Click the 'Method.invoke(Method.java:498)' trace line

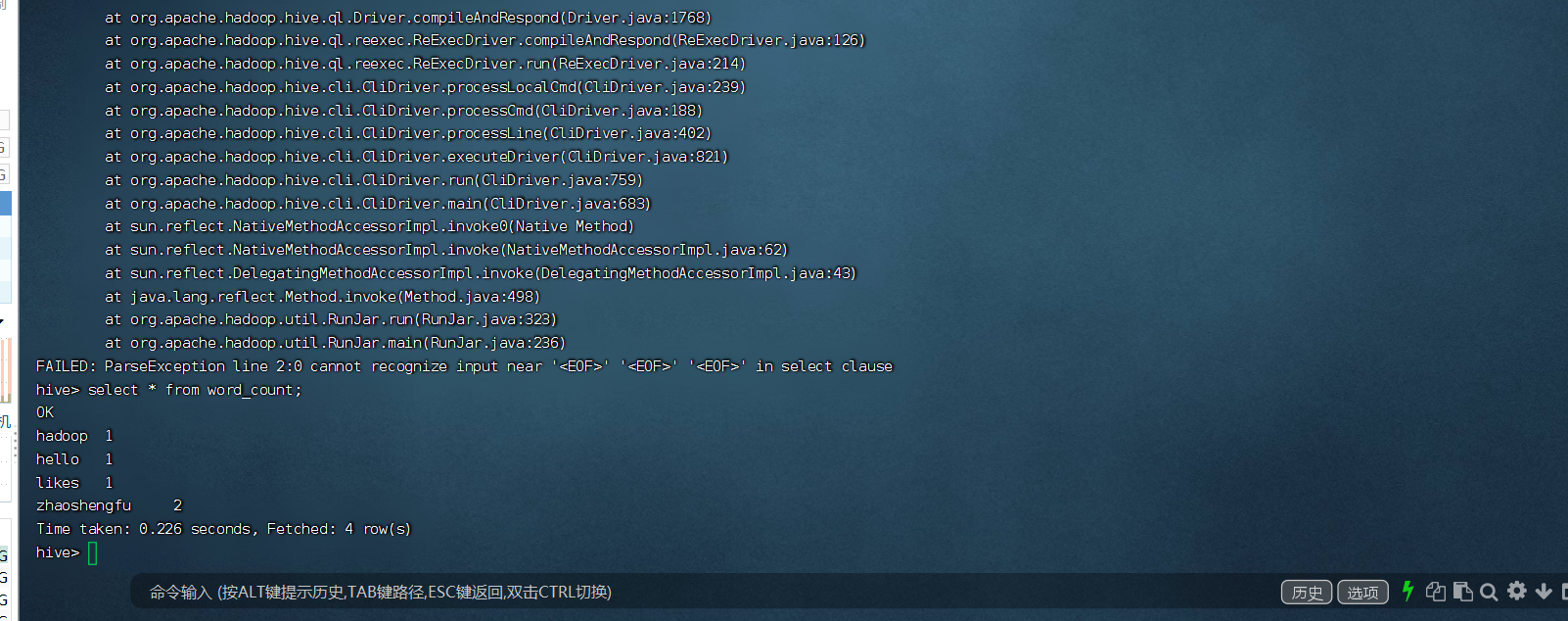point(322,297)
